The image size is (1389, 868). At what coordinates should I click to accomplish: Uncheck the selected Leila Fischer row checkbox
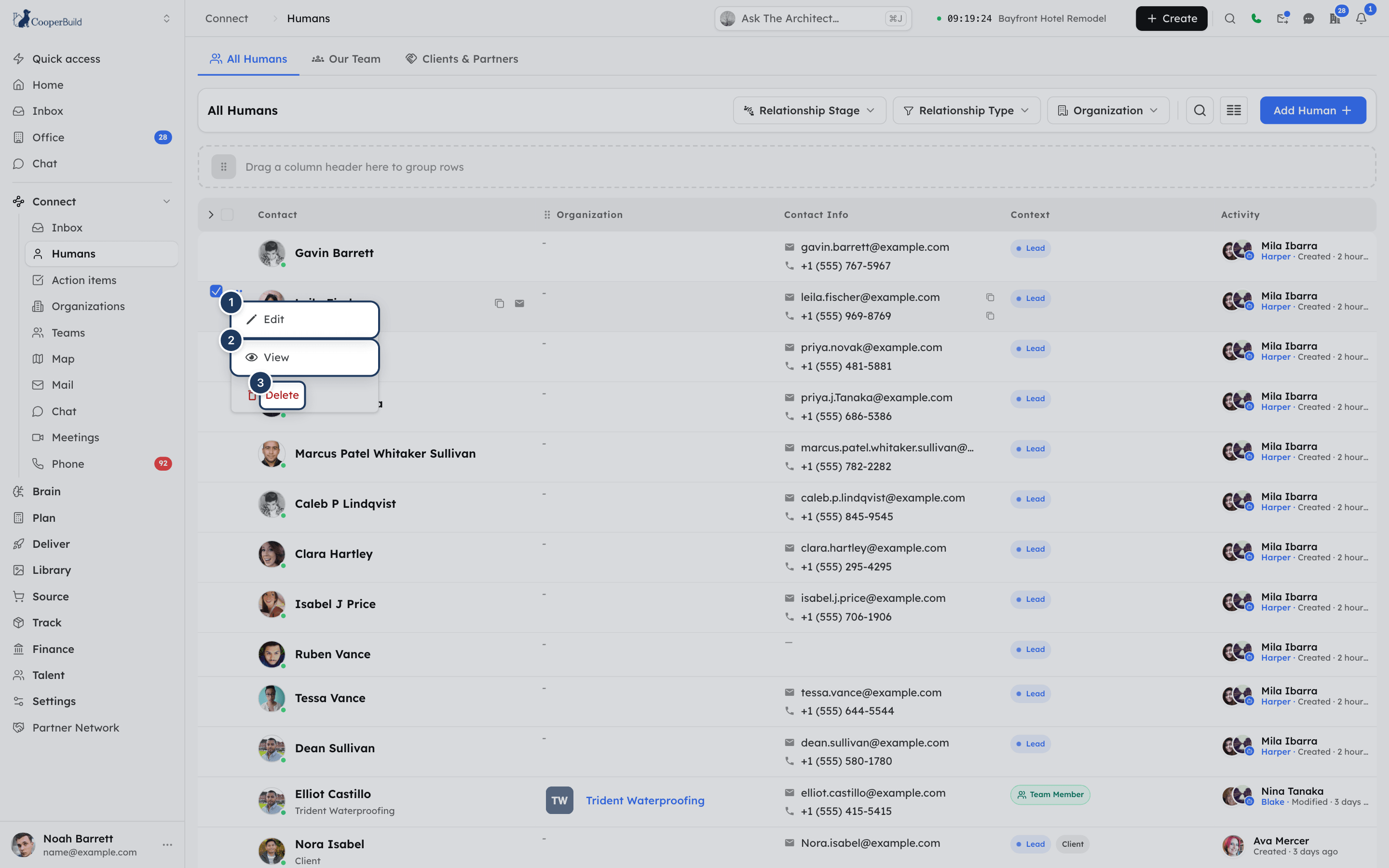[x=216, y=291]
